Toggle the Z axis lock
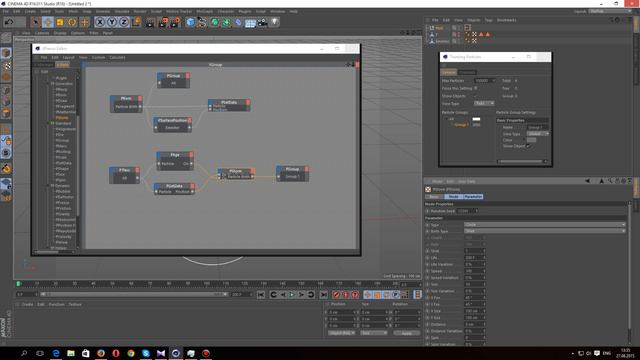 pyautogui.click(x=124, y=22)
